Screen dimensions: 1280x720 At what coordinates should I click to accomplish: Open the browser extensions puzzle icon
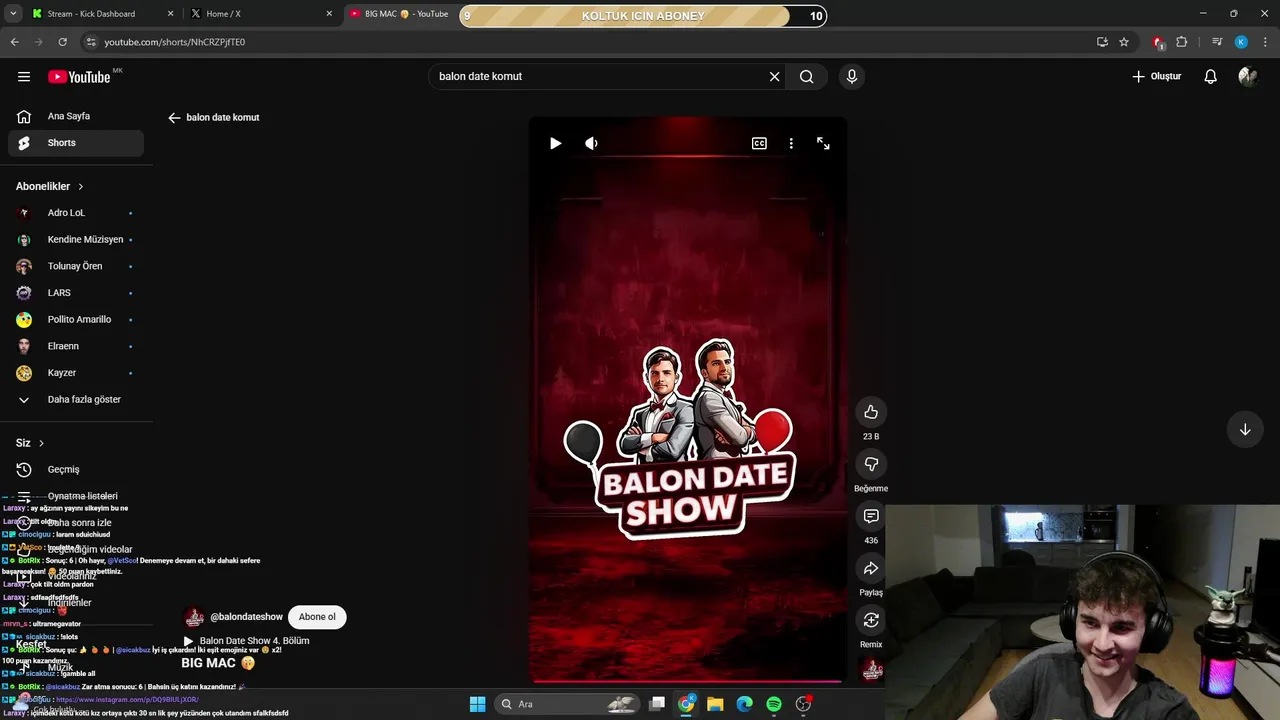point(1182,42)
